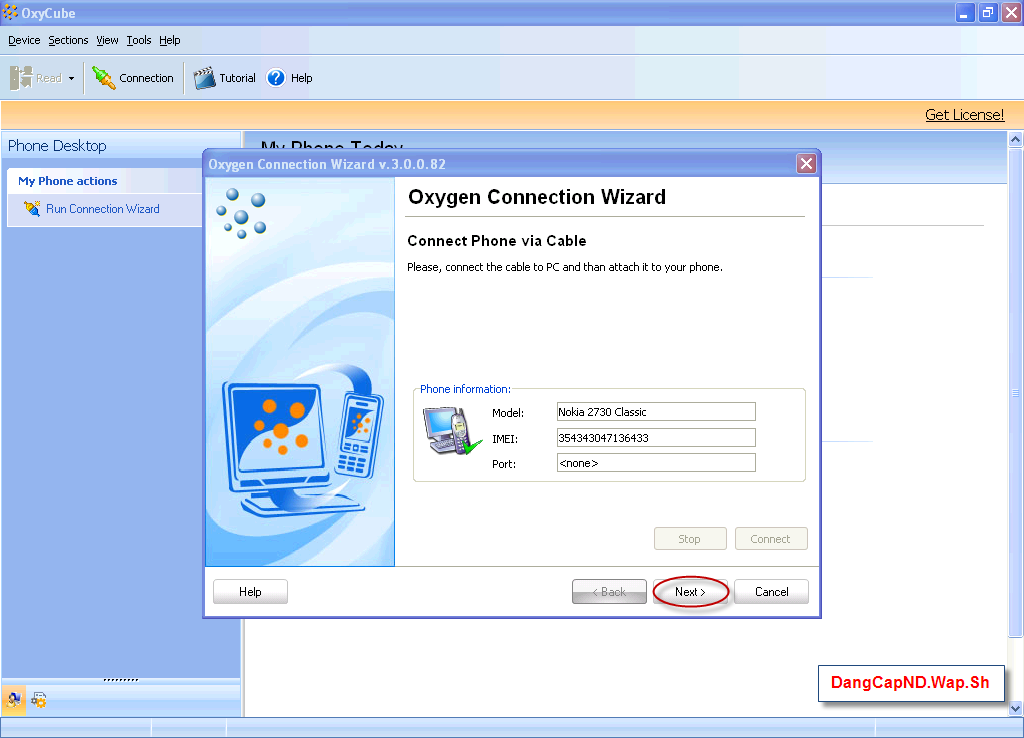Screen dimensions: 1024x738
Task: Open the Read dropdown arrow
Action: tap(71, 78)
